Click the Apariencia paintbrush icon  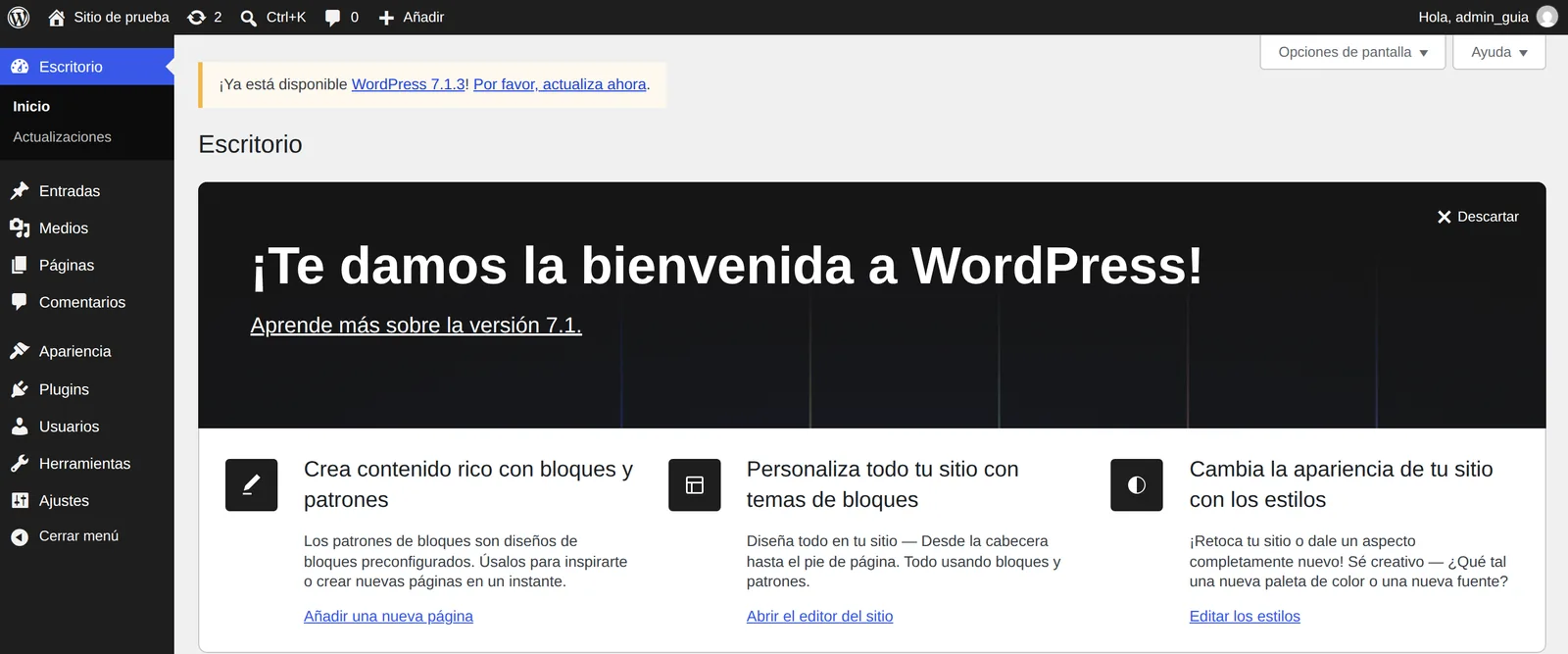[20, 351]
